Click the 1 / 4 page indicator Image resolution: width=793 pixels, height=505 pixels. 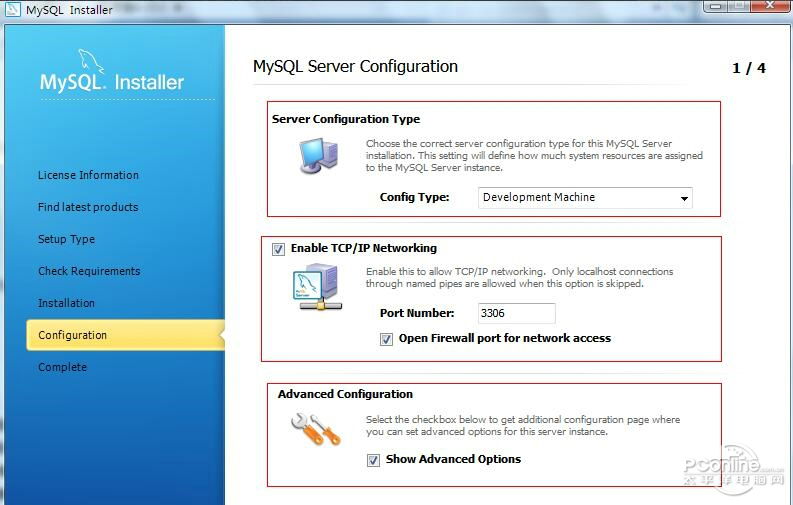[x=749, y=68]
